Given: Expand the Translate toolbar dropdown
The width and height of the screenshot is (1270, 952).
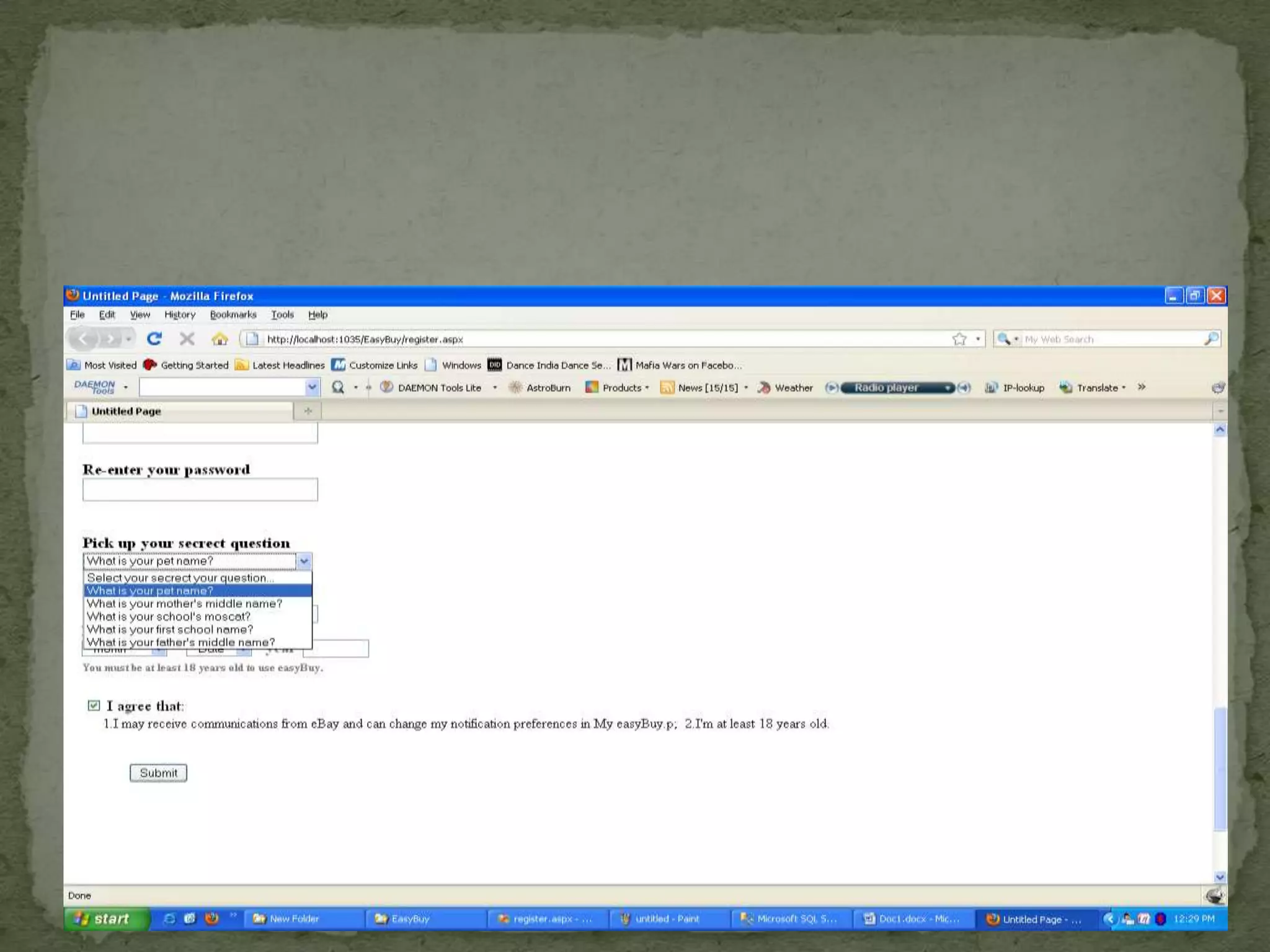Looking at the screenshot, I should click(x=1124, y=388).
